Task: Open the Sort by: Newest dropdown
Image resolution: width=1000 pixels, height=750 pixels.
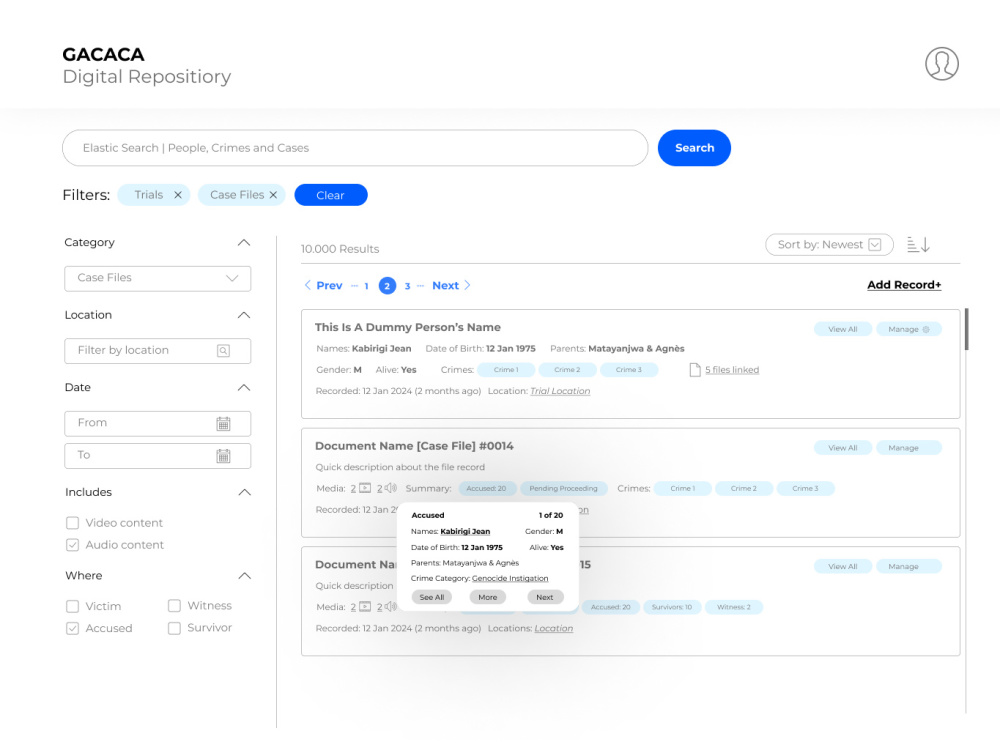Action: pos(829,245)
